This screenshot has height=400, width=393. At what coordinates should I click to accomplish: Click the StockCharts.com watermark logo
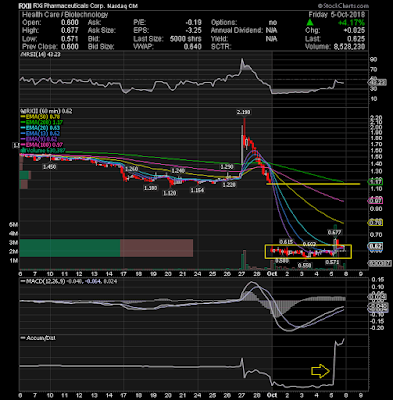tap(343, 6)
